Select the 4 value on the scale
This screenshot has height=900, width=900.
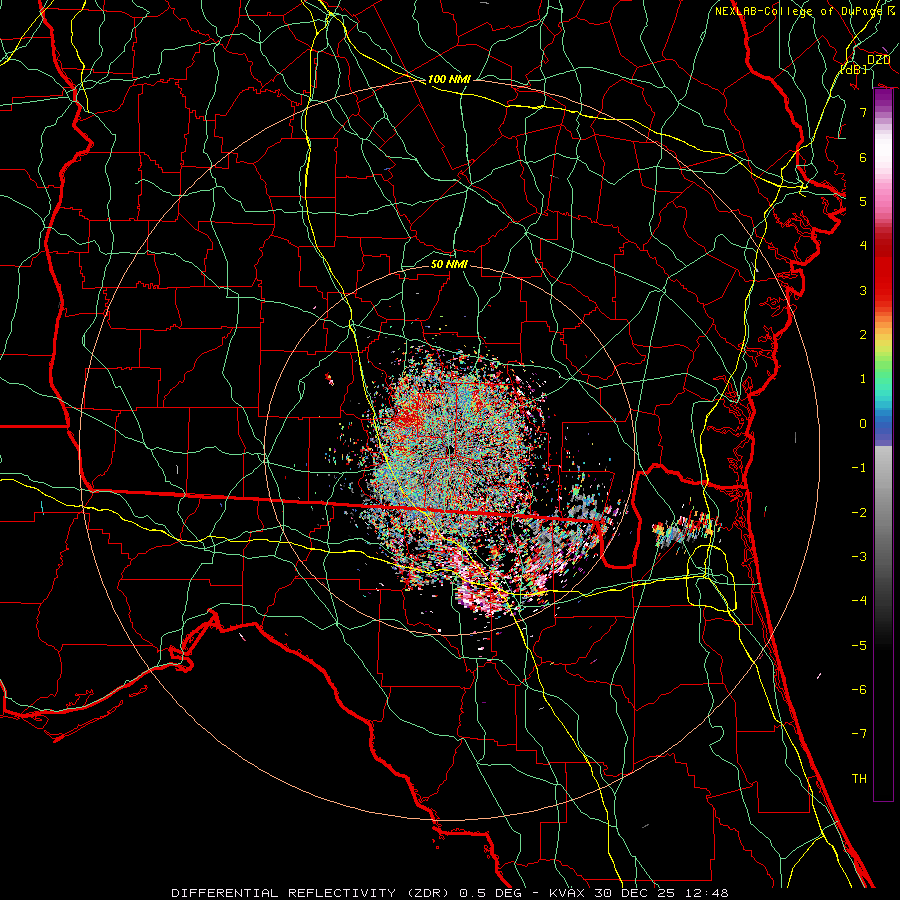(x=863, y=245)
